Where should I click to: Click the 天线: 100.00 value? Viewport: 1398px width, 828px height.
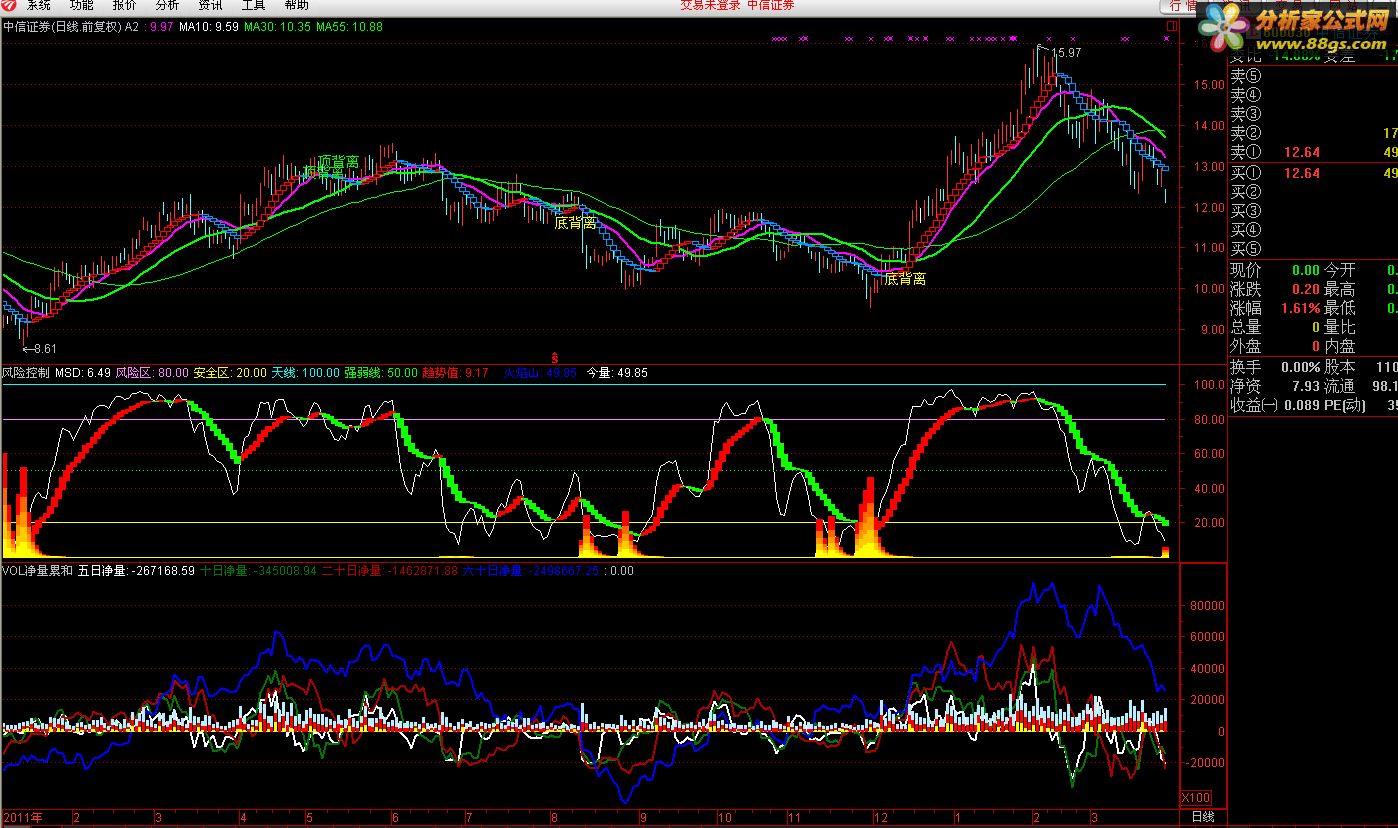[x=306, y=373]
